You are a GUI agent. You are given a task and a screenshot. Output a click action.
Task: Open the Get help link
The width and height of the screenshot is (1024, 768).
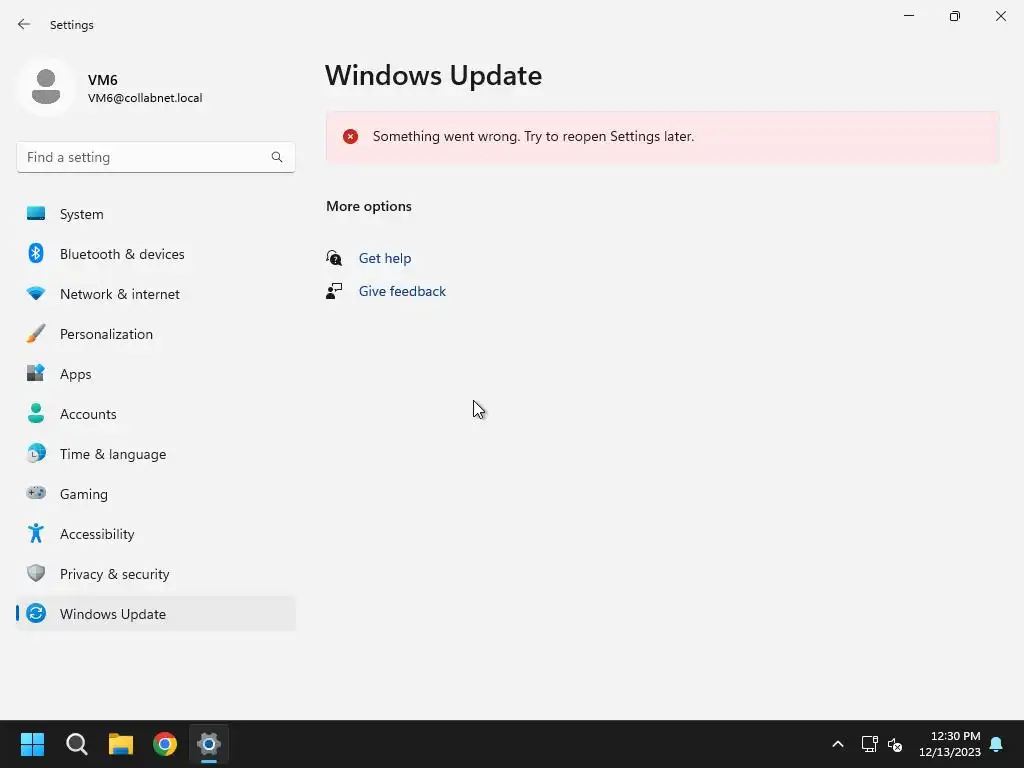(x=385, y=258)
